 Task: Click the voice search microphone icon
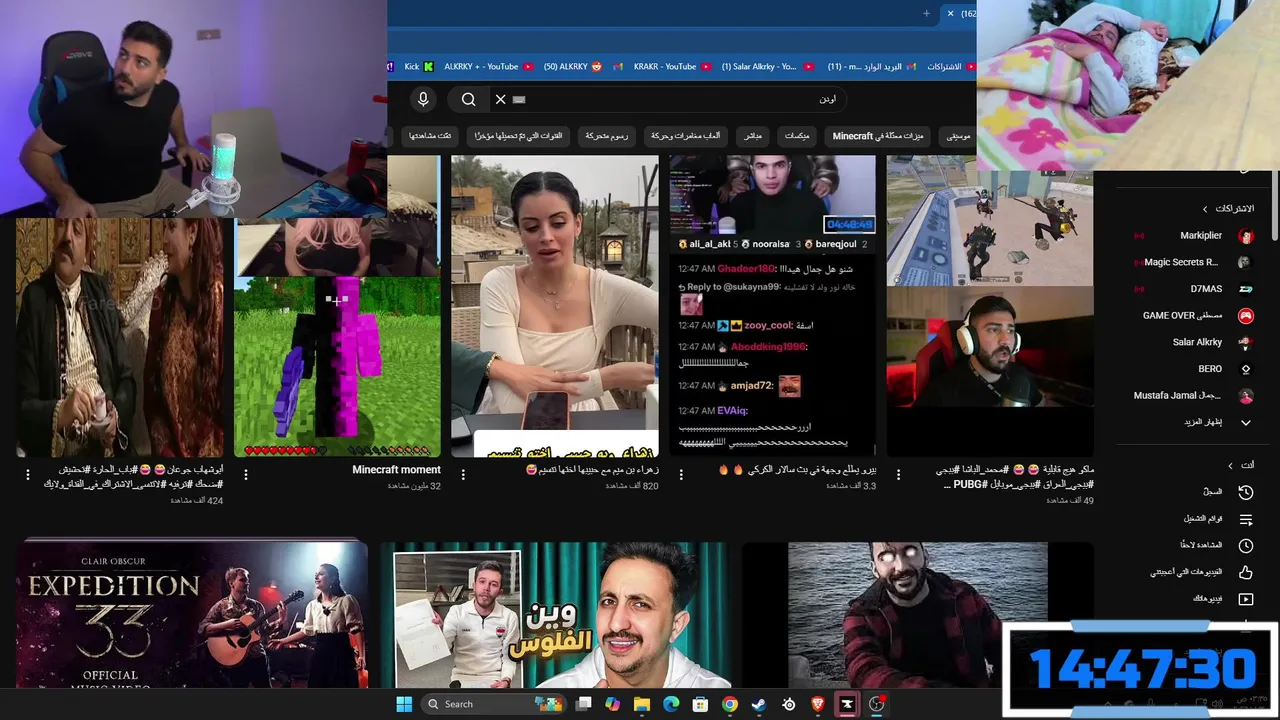point(423,99)
